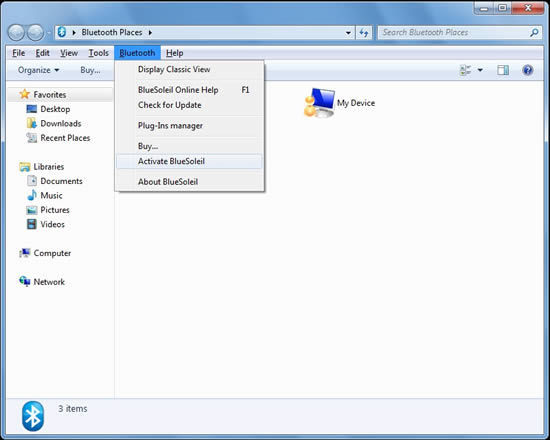This screenshot has width=550, height=440.
Task: Click the Favorites star icon
Action: (25, 94)
